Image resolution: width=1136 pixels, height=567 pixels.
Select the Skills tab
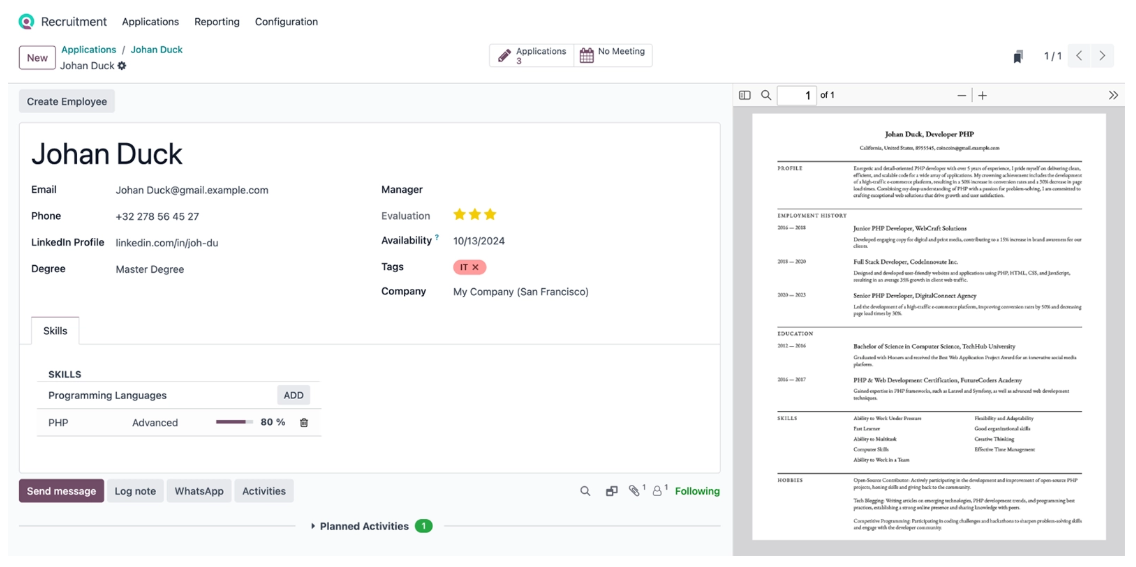tap(55, 331)
